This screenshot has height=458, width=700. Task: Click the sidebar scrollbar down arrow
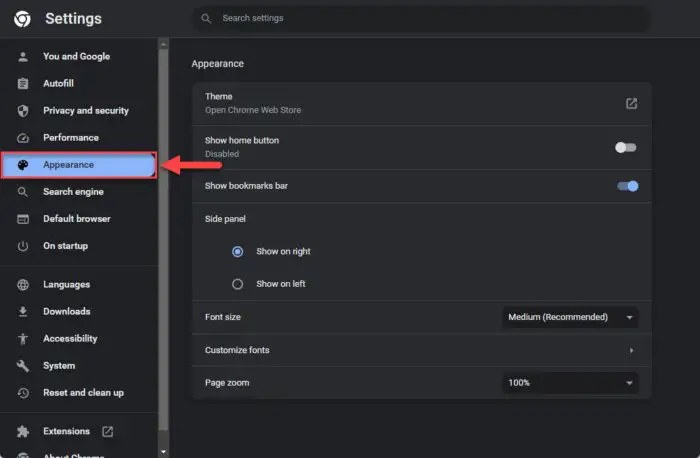click(163, 452)
